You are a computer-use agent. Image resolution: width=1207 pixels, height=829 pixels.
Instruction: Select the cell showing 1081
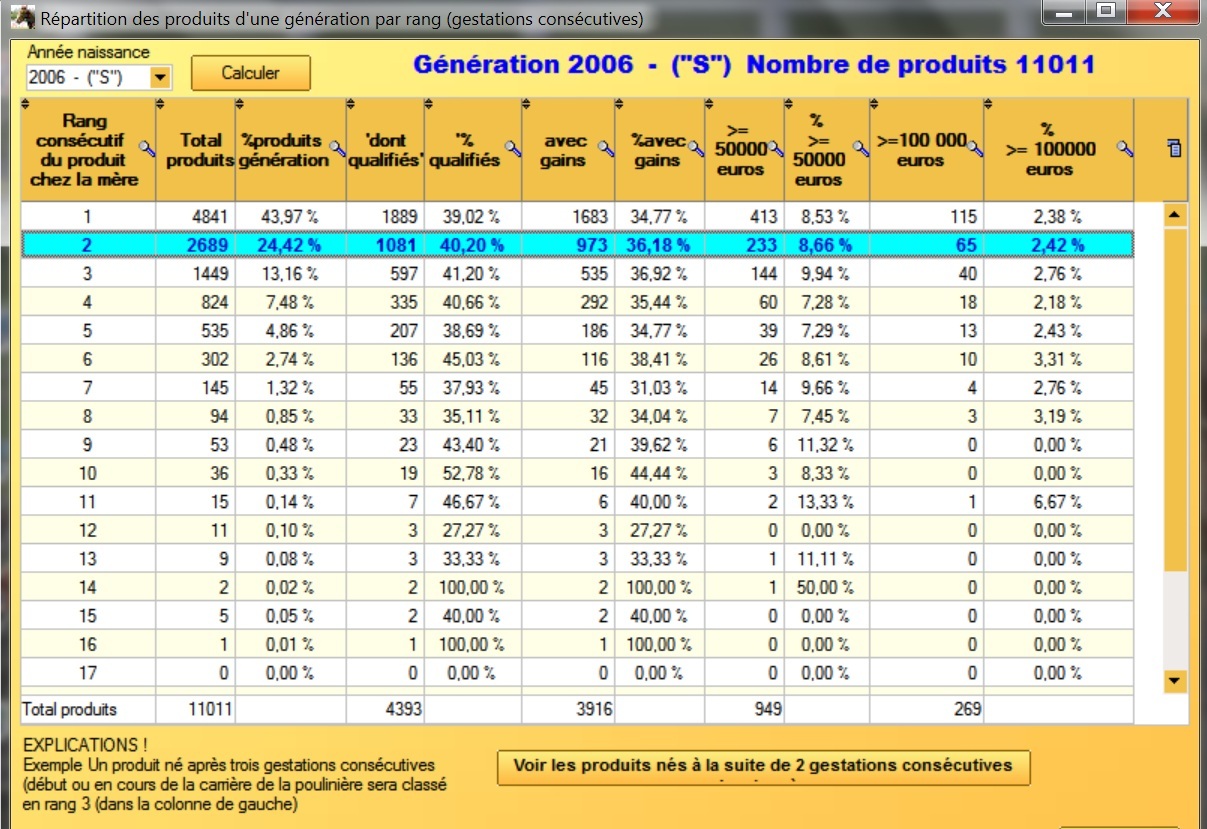(385, 245)
